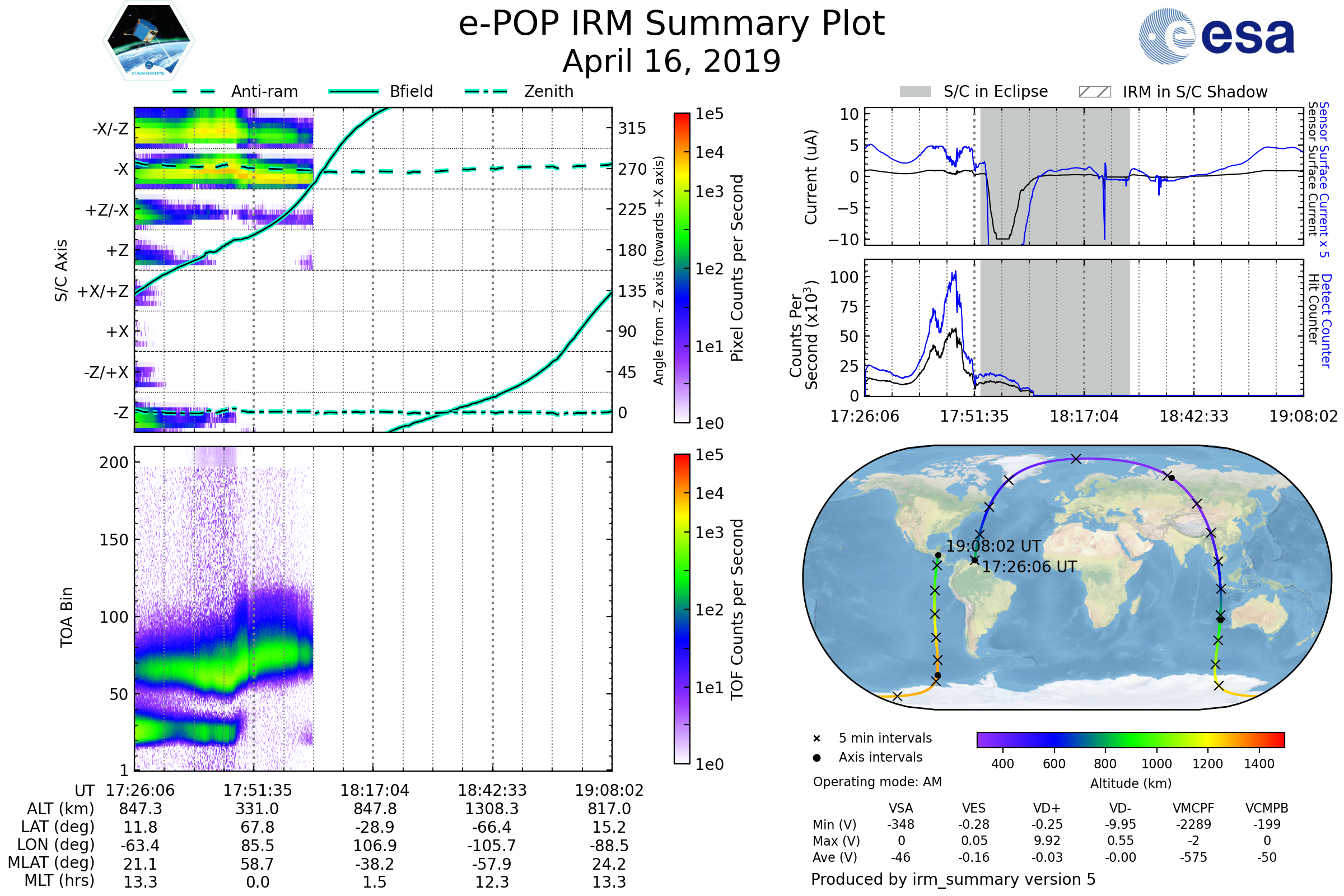This screenshot has height=896, width=1344.
Task: Click the Zenith dash-dot legend marker
Action: 486,91
